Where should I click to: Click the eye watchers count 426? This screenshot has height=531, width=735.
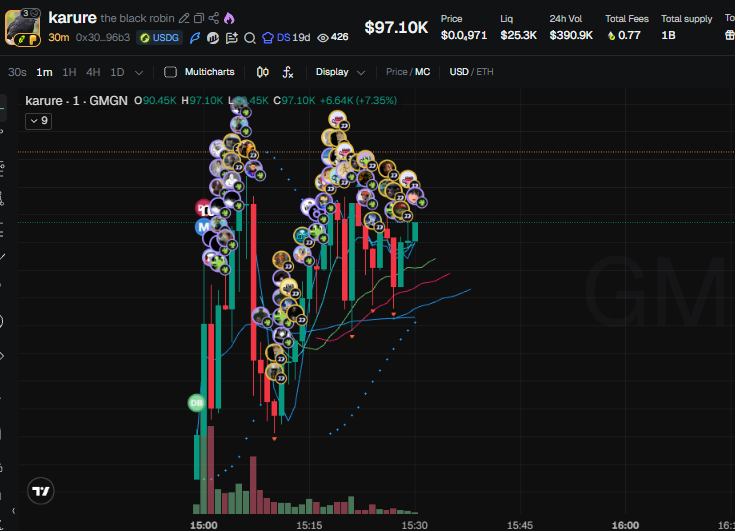click(x=333, y=37)
